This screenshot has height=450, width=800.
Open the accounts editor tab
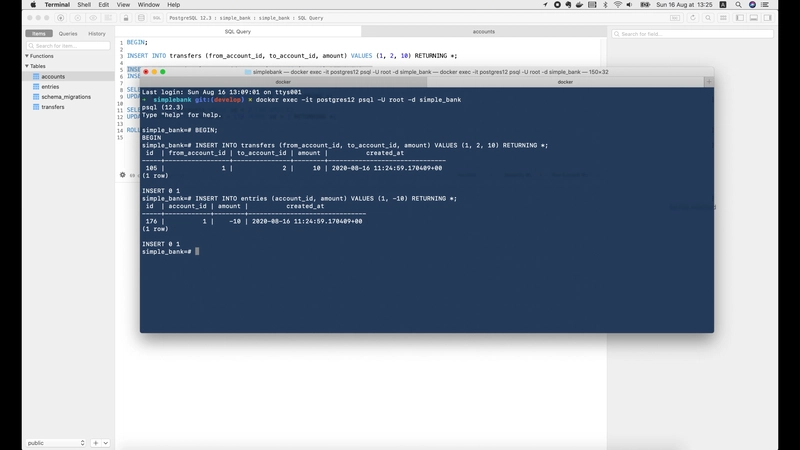483,32
